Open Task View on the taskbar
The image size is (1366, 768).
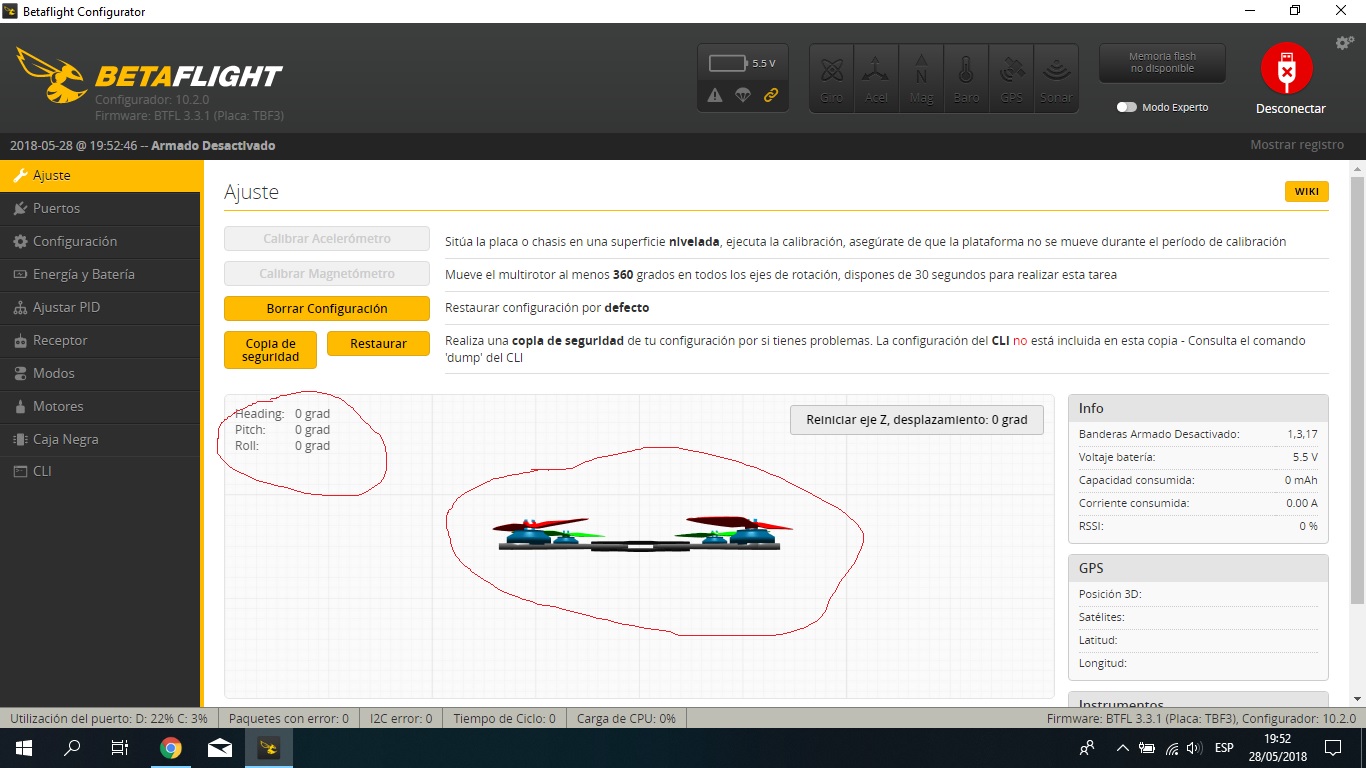click(x=120, y=748)
